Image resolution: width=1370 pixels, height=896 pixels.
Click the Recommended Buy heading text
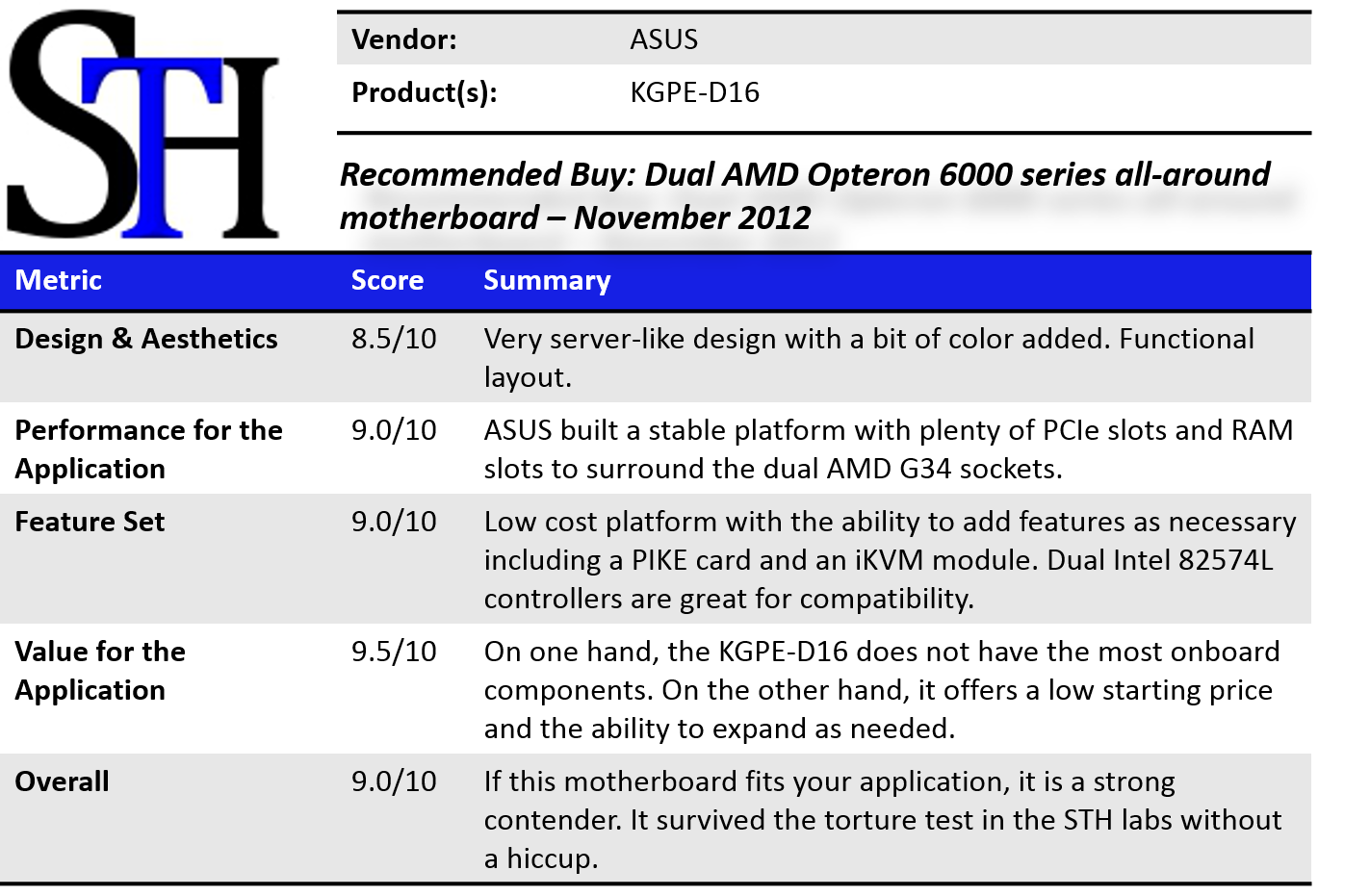coord(804,195)
